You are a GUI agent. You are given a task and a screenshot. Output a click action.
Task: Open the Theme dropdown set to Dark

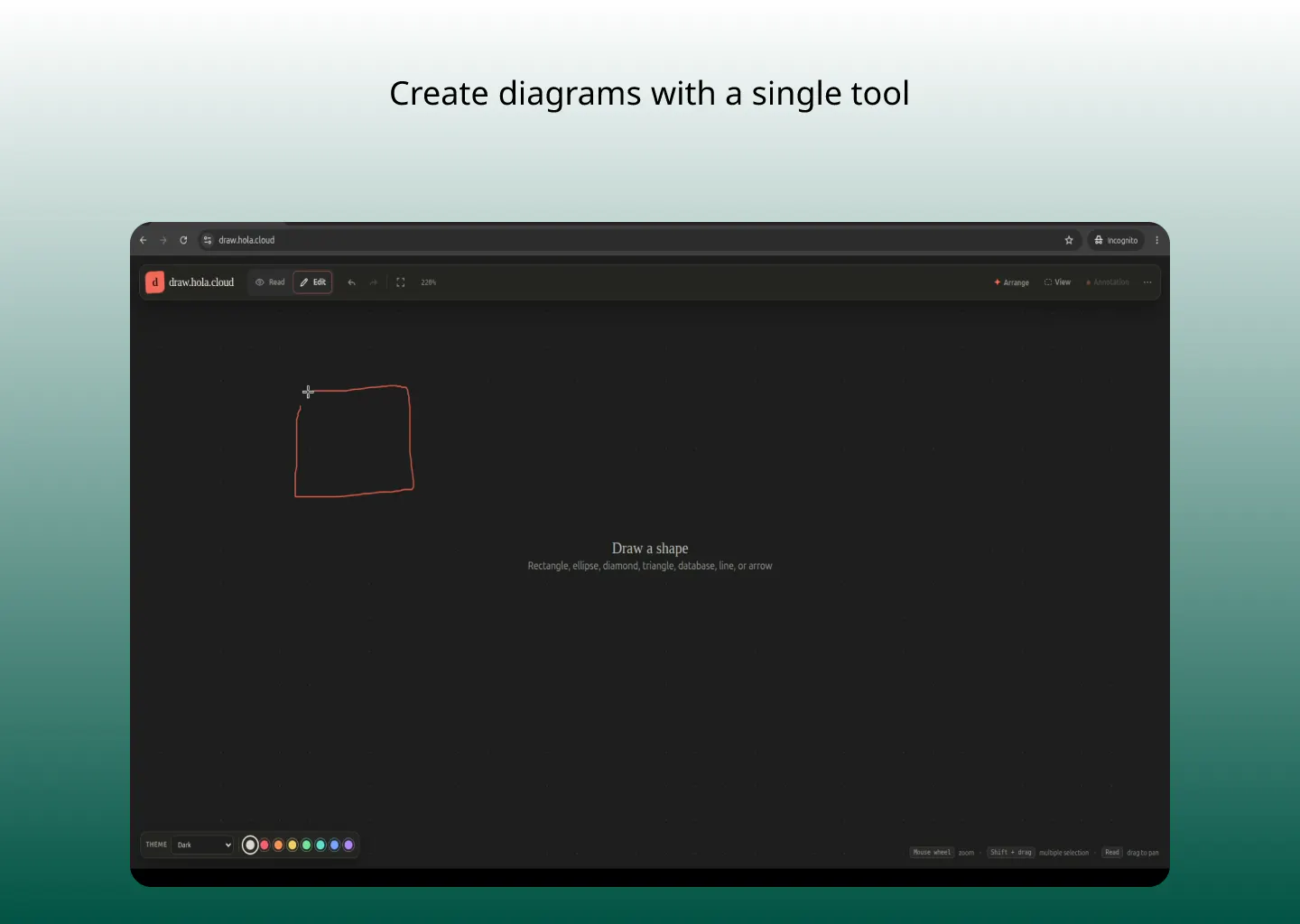pos(203,845)
